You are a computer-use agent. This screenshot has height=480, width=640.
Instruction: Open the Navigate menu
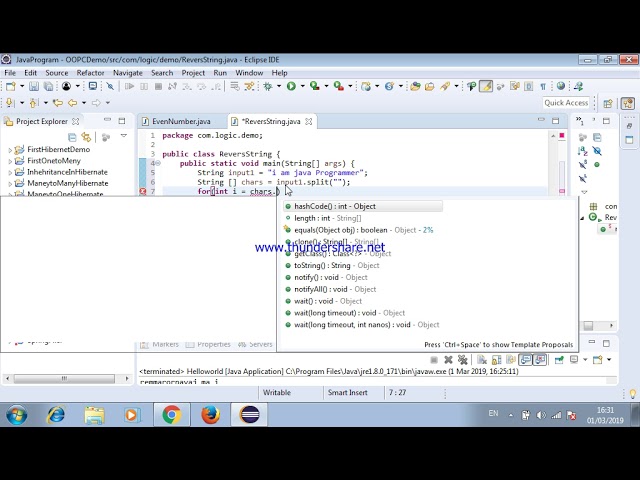[x=128, y=73]
